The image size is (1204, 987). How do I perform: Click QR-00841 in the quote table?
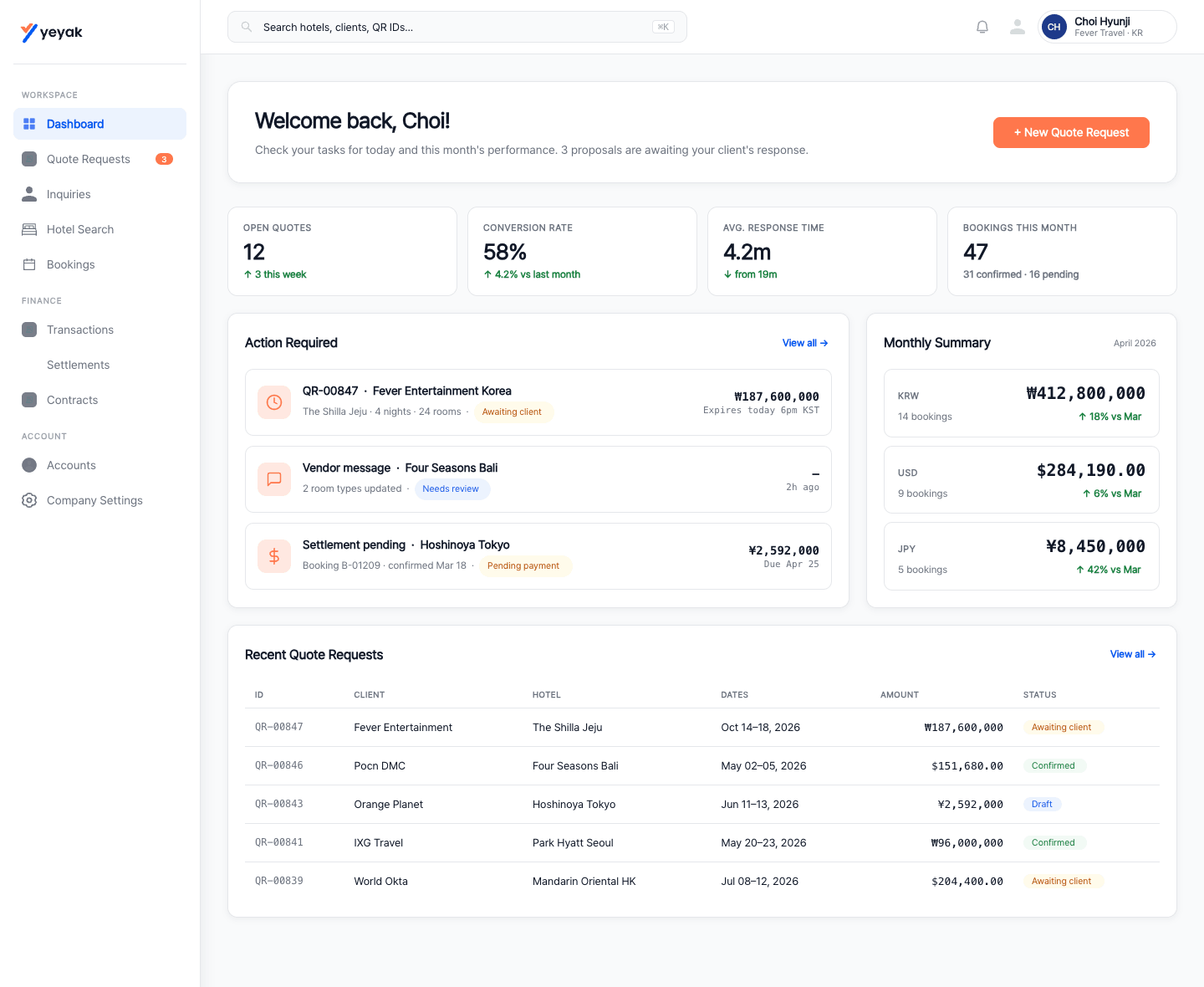[279, 842]
